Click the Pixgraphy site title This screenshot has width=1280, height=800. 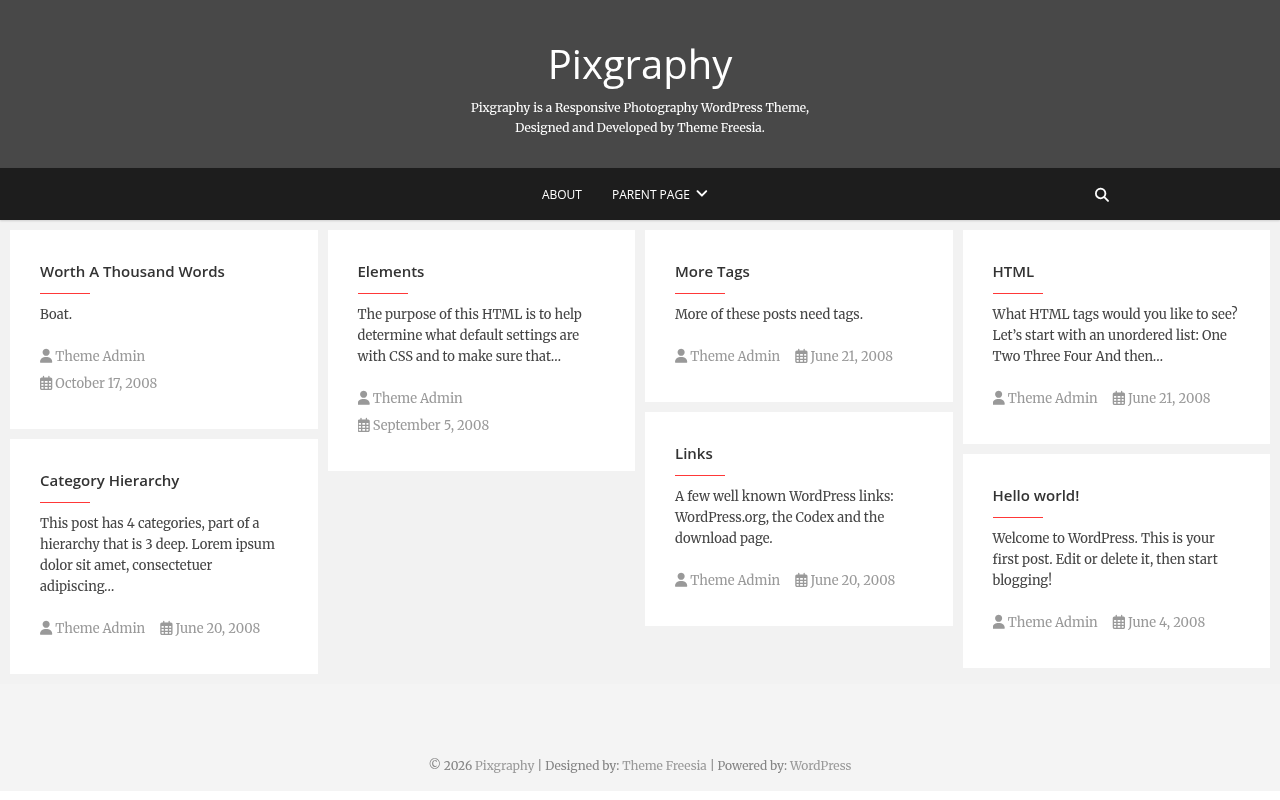tap(640, 64)
